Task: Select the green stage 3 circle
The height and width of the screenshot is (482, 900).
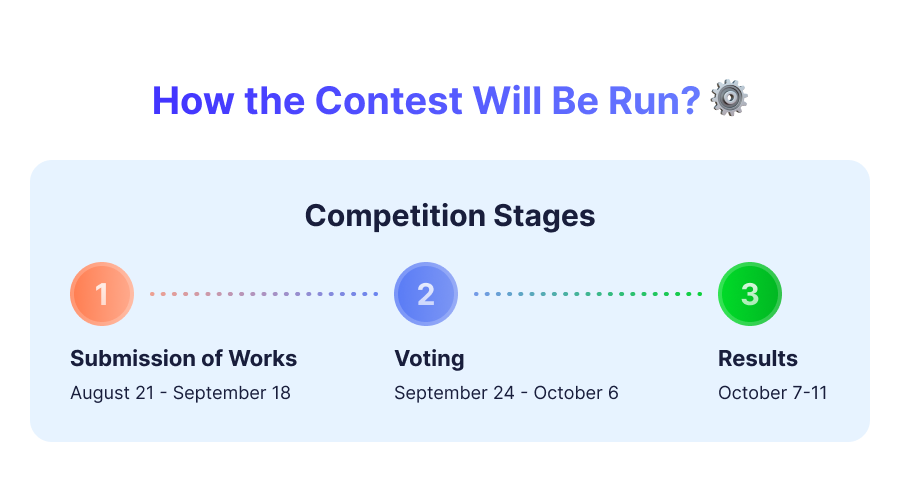Action: coord(750,294)
